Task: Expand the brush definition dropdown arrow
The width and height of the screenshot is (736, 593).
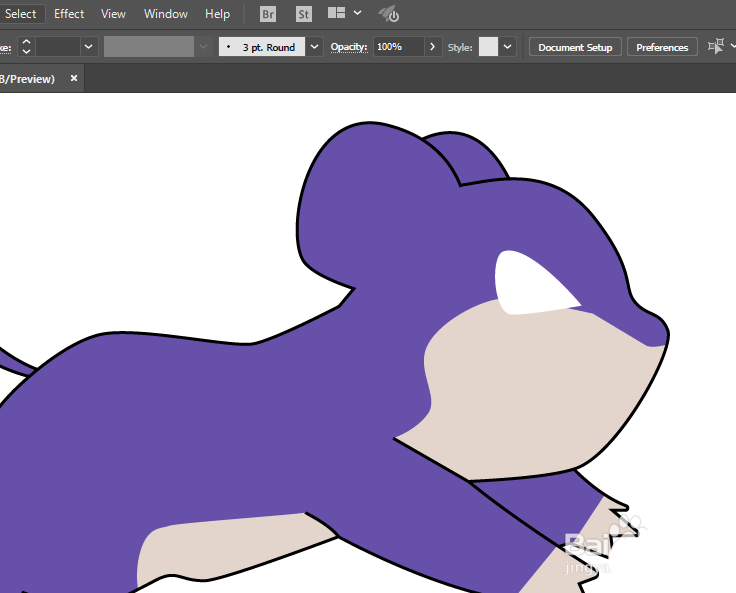Action: pos(314,47)
